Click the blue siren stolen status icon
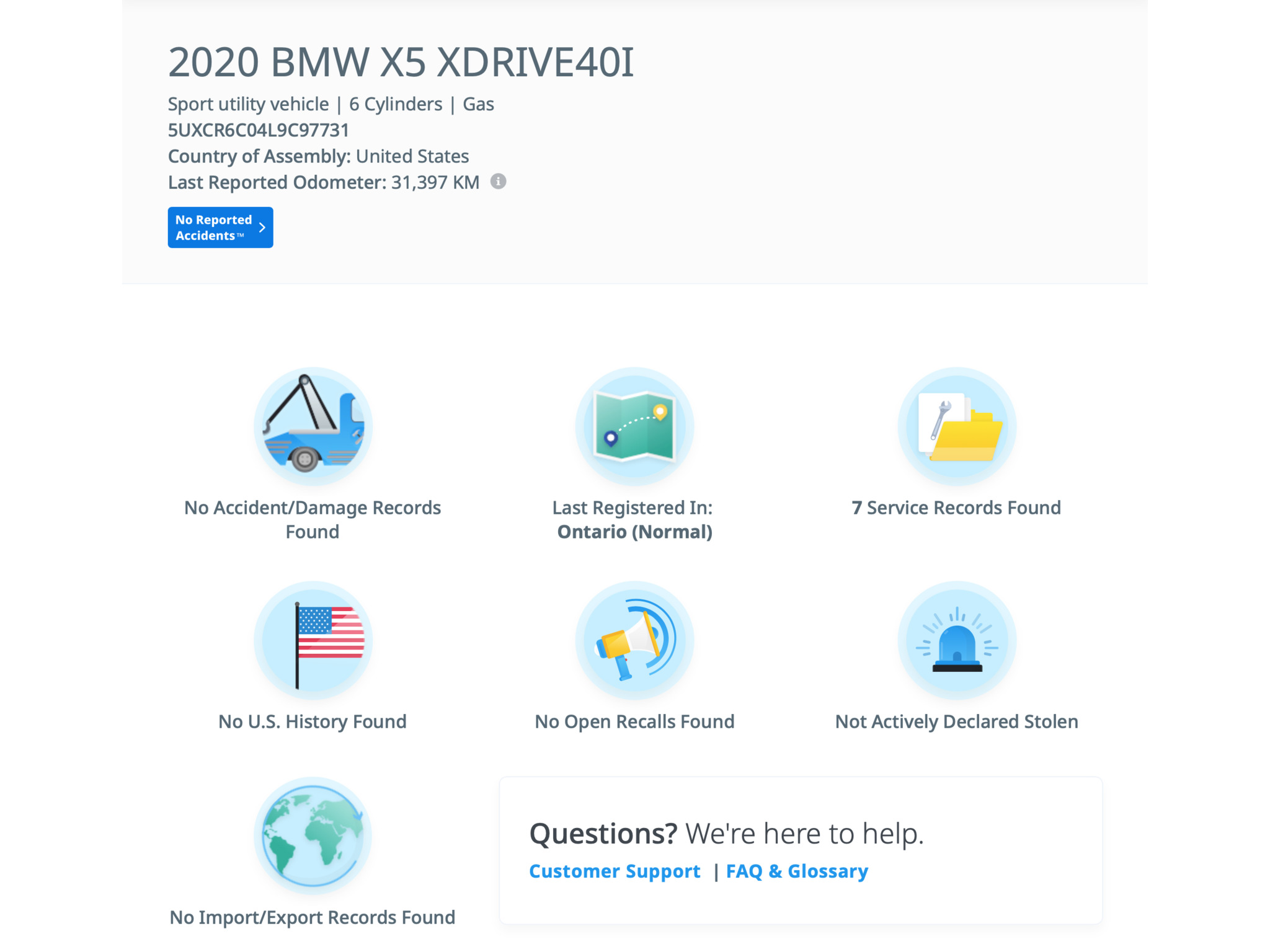Viewport: 1270px width, 952px height. [956, 640]
